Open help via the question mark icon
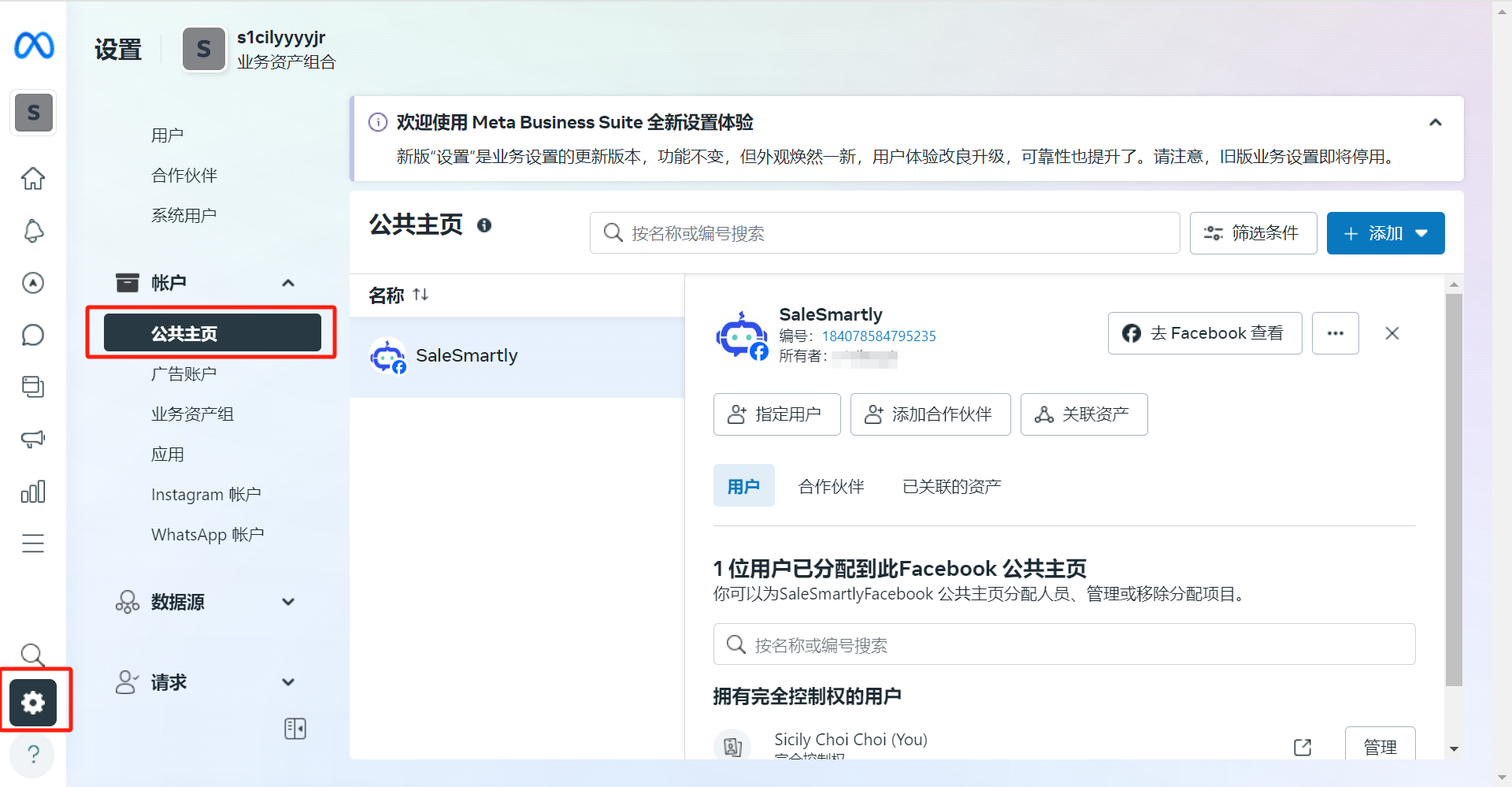 tap(33, 754)
